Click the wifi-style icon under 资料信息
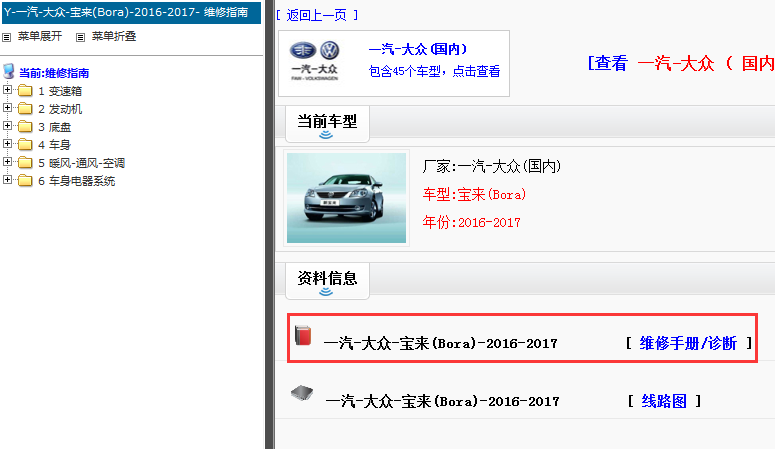Image resolution: width=775 pixels, height=449 pixels. 326,292
